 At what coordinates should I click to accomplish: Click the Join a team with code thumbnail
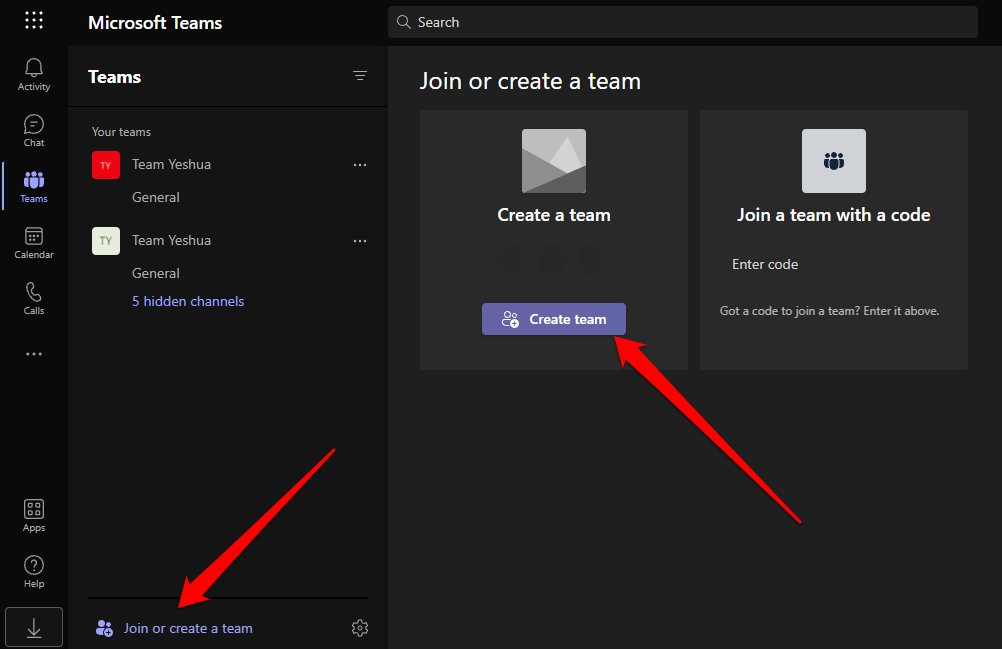pos(833,161)
